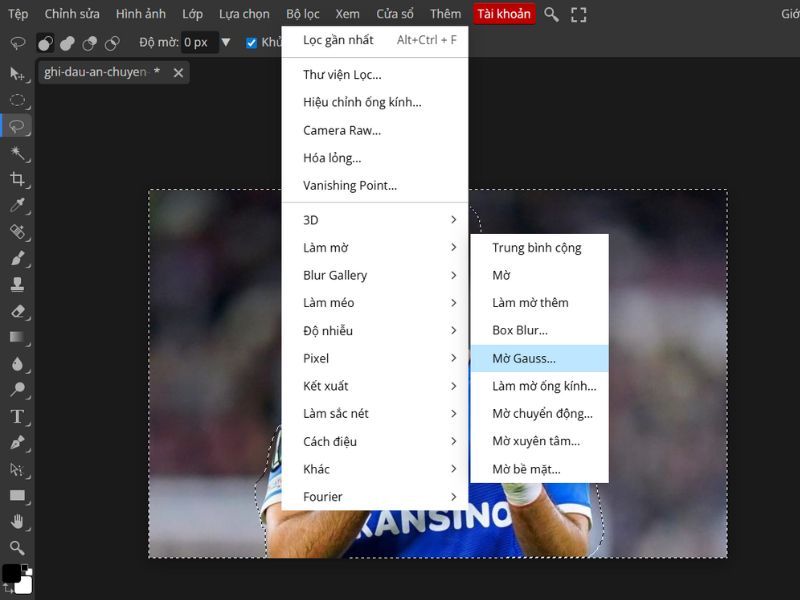Image resolution: width=800 pixels, height=600 pixels.
Task: Select the Spot Healing Brush tool
Action: point(17,232)
